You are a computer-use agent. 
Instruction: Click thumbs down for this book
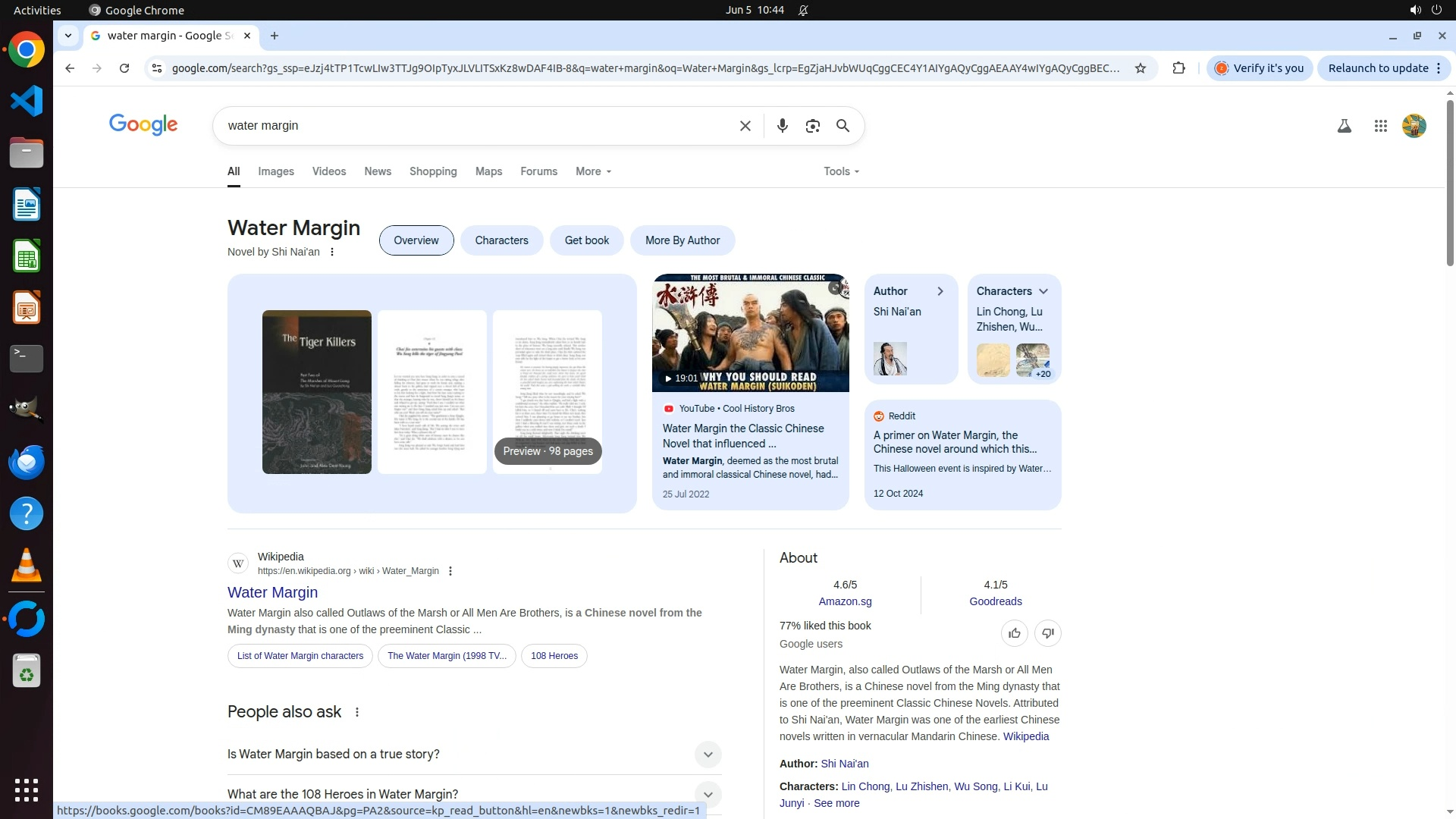point(1047,633)
